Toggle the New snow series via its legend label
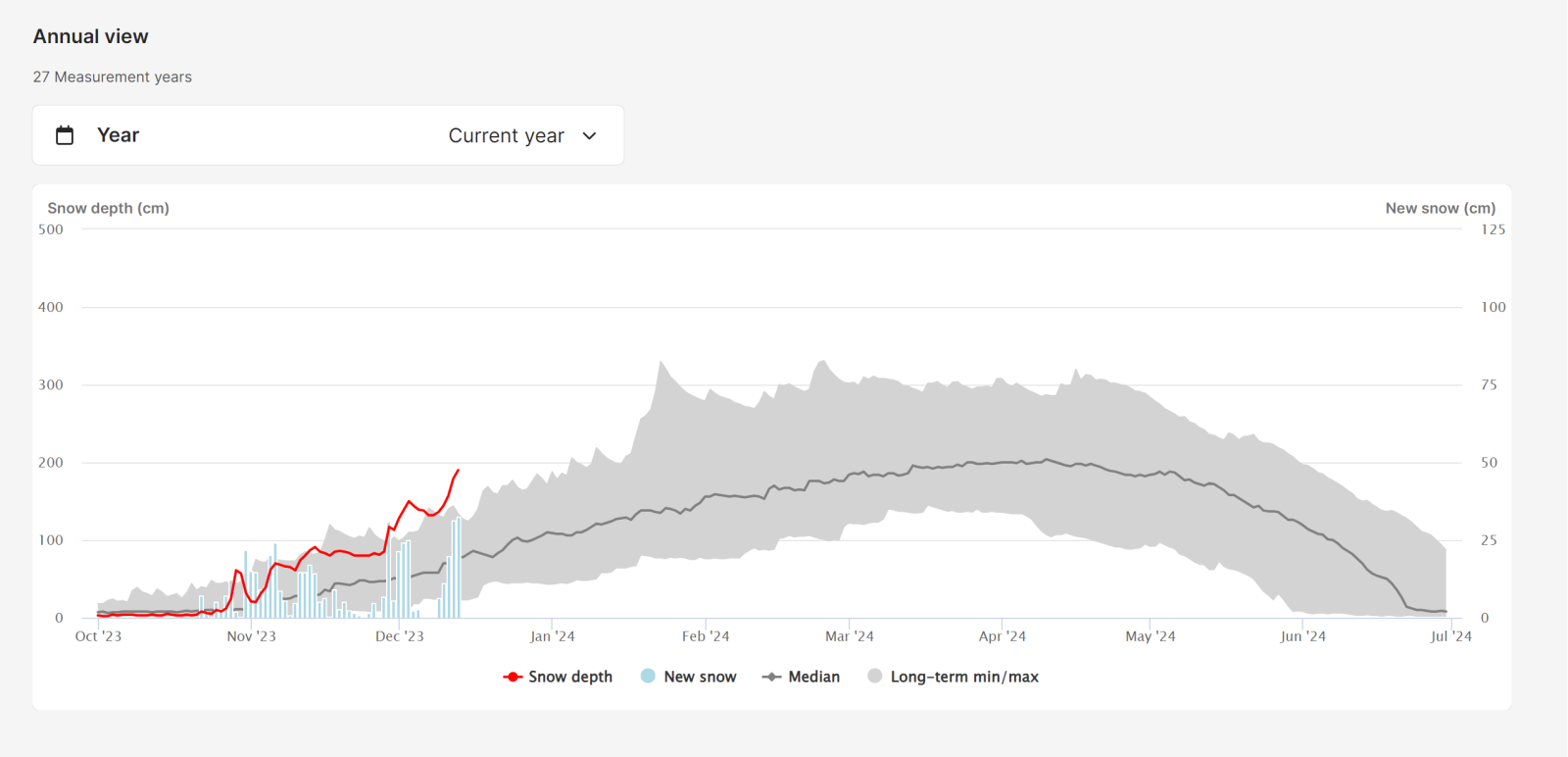Screen dimensions: 1568x757 [x=700, y=677]
